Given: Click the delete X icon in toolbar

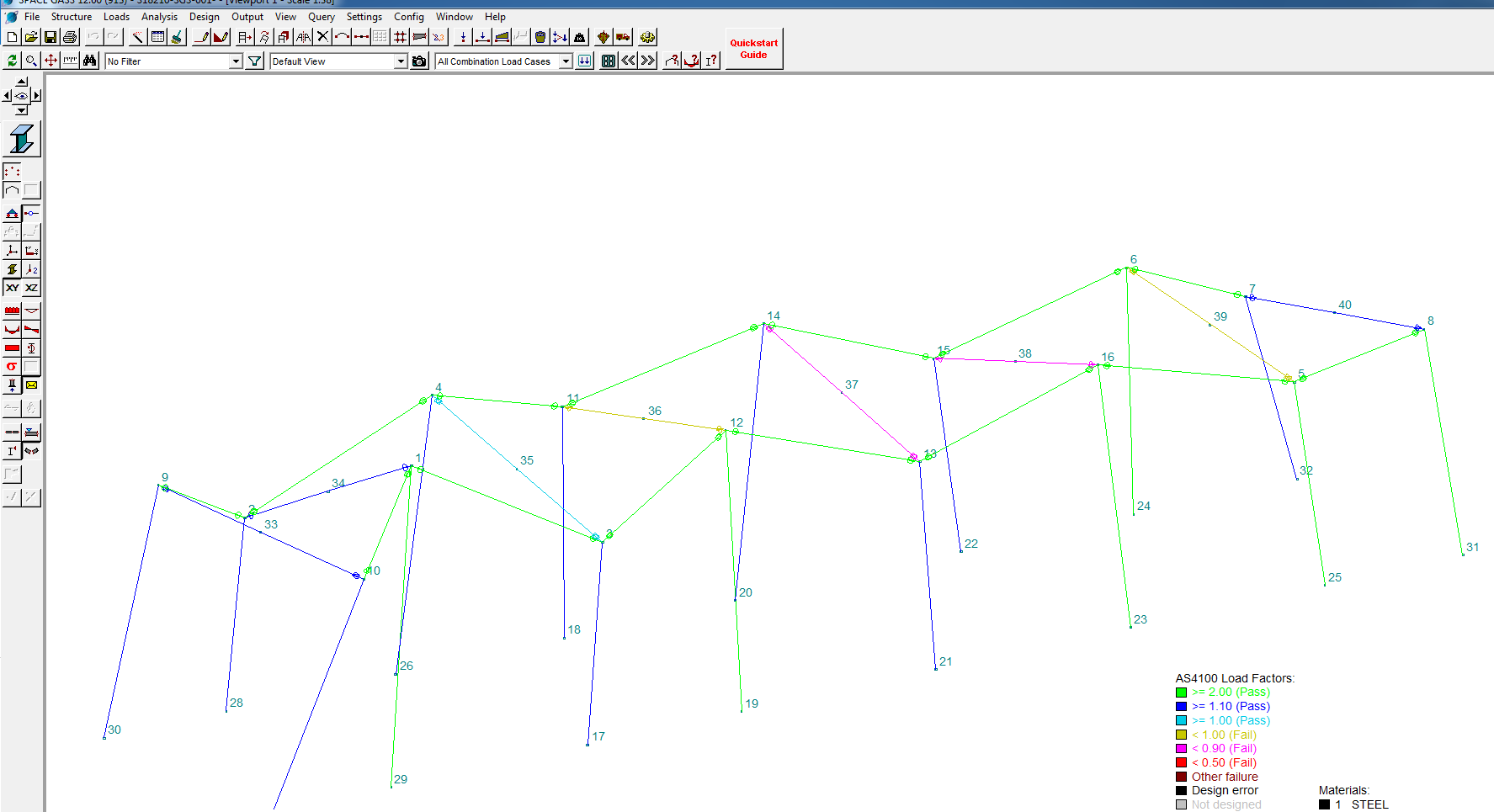Looking at the screenshot, I should click(x=322, y=37).
